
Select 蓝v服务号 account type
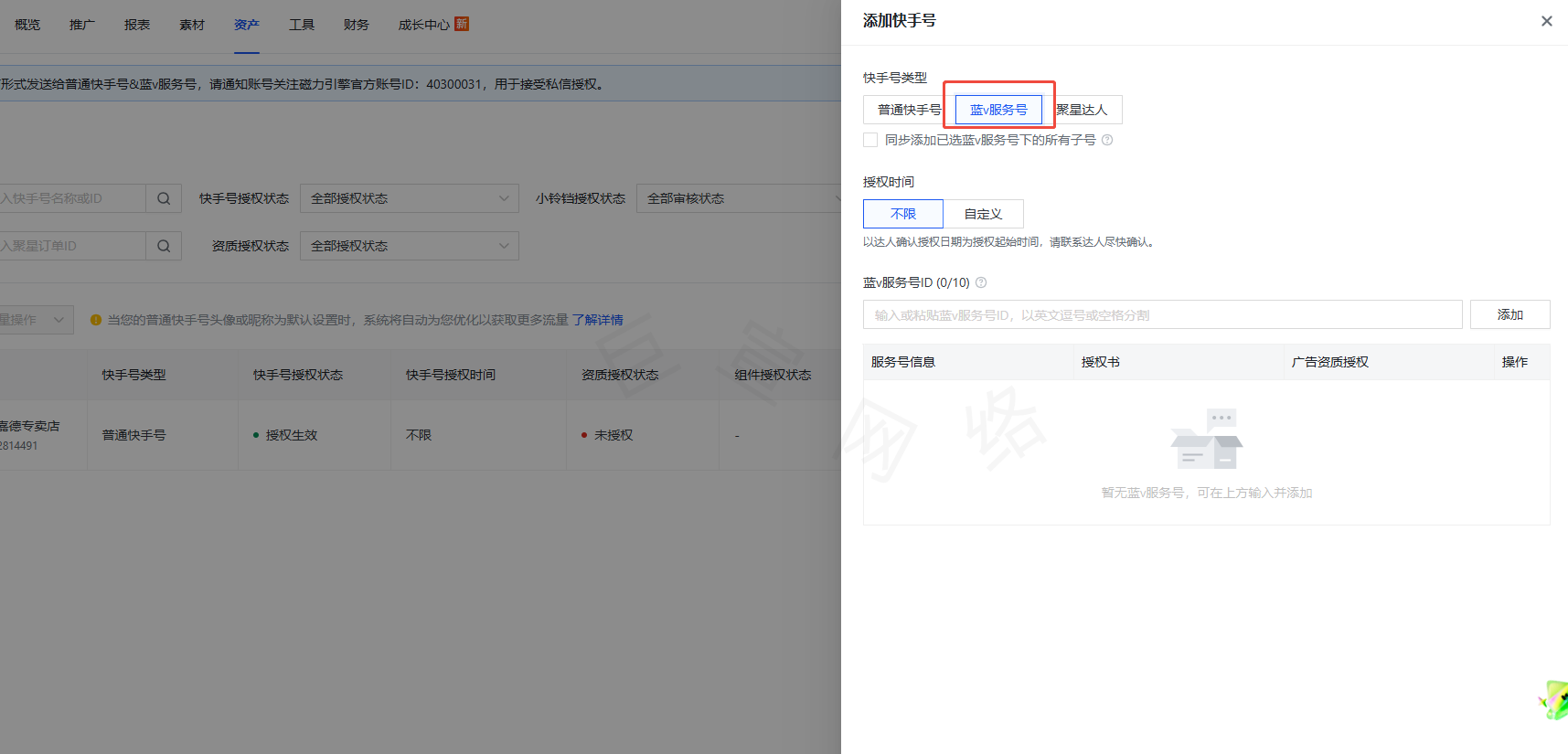998,110
